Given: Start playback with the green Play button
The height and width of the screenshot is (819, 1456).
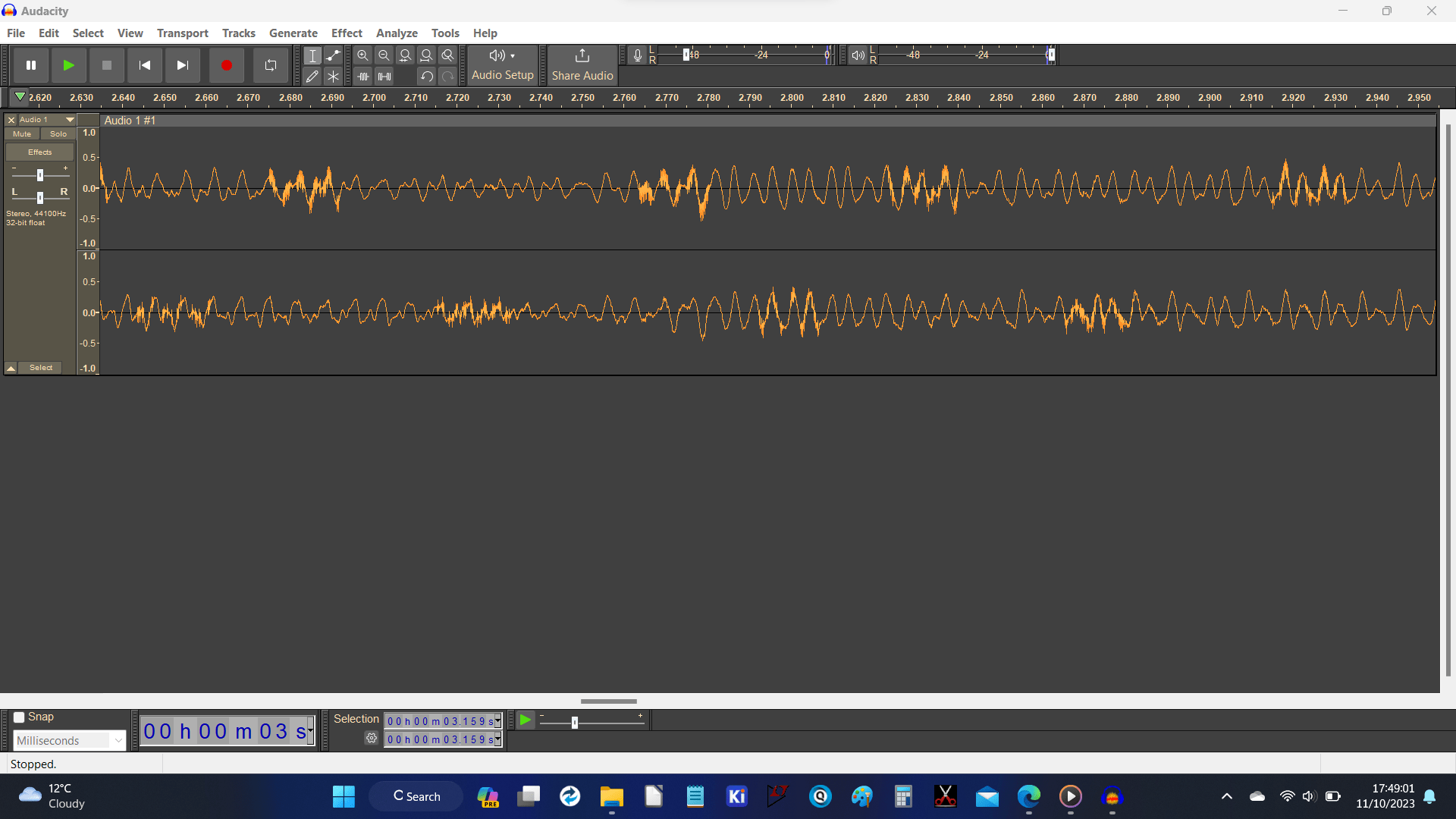Looking at the screenshot, I should [68, 65].
